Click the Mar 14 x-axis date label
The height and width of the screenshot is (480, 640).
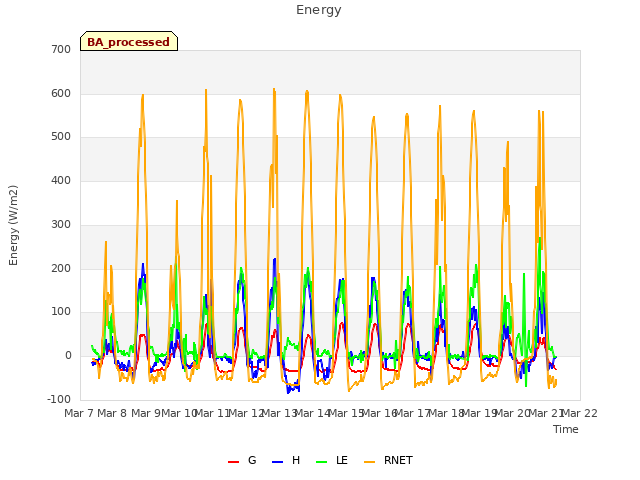coord(313,413)
